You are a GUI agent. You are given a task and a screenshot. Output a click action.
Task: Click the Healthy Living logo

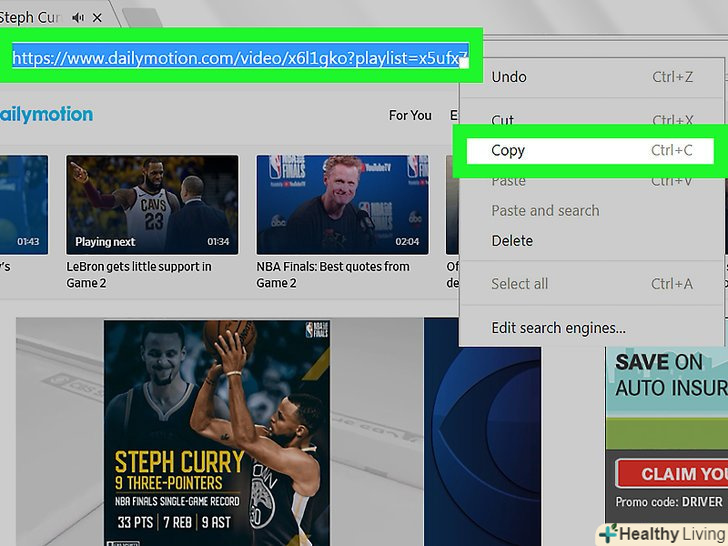pyautogui.click(x=663, y=534)
